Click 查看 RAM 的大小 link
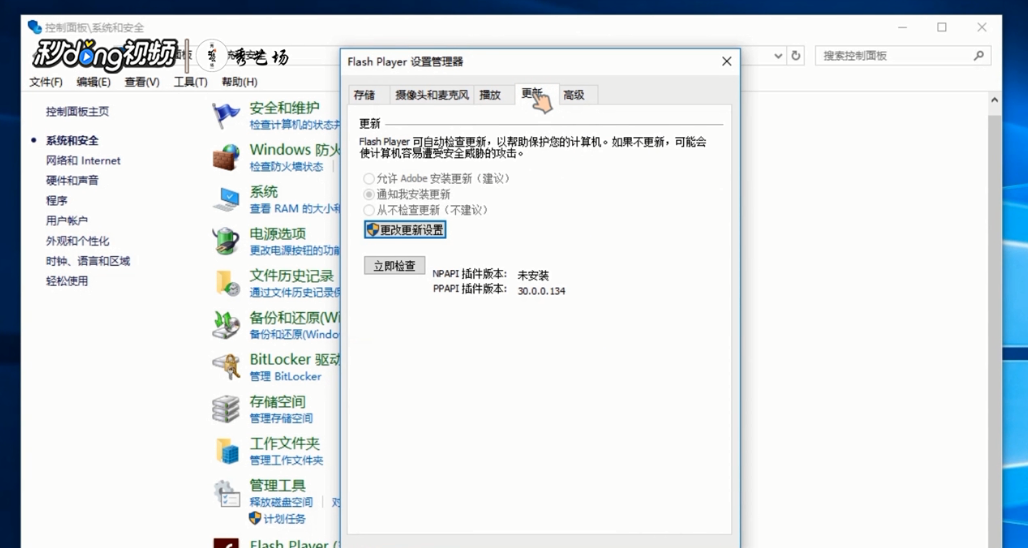The image size is (1028, 548). point(295,208)
